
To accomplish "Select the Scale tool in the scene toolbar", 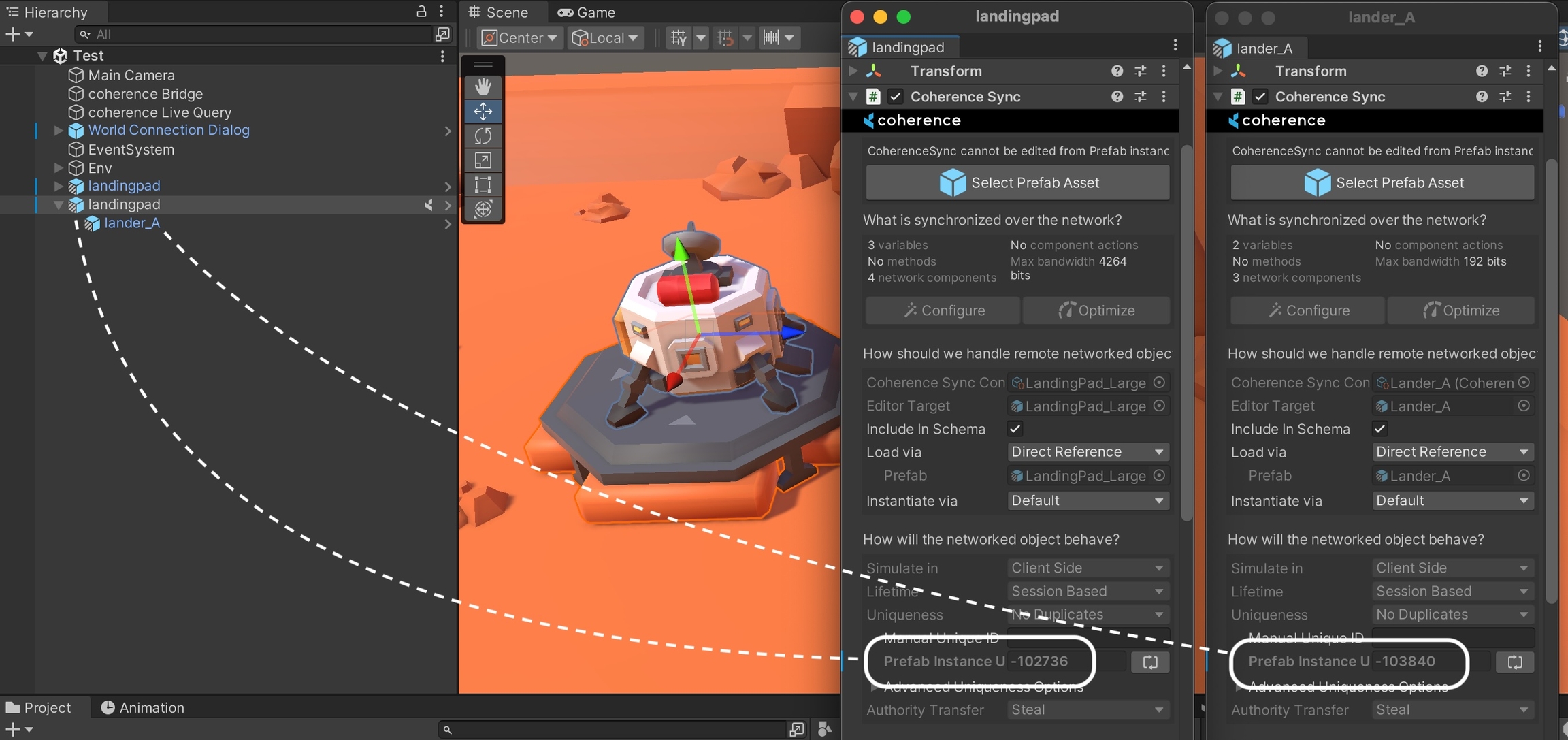I will pyautogui.click(x=483, y=161).
